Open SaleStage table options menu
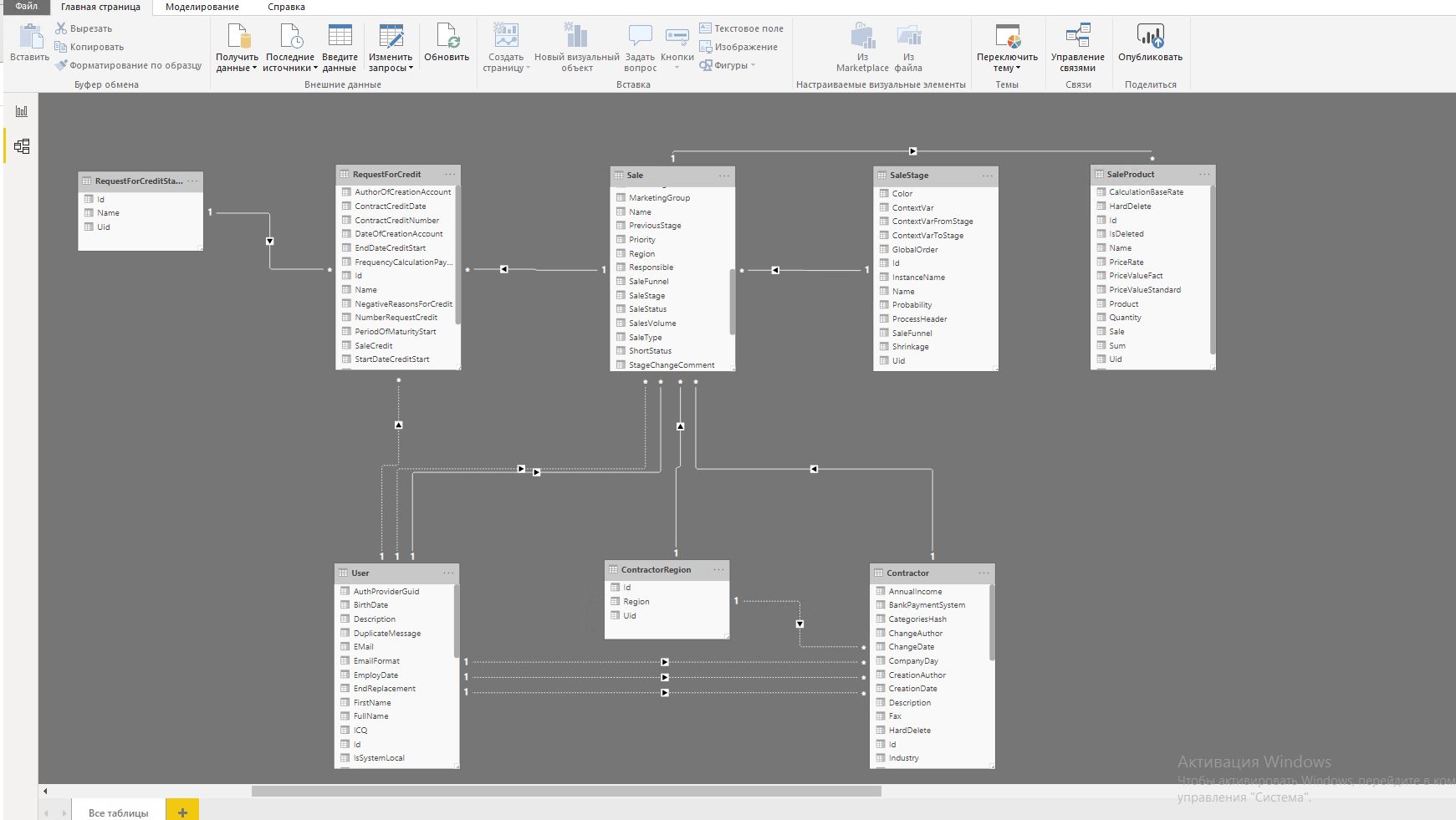 click(x=988, y=176)
